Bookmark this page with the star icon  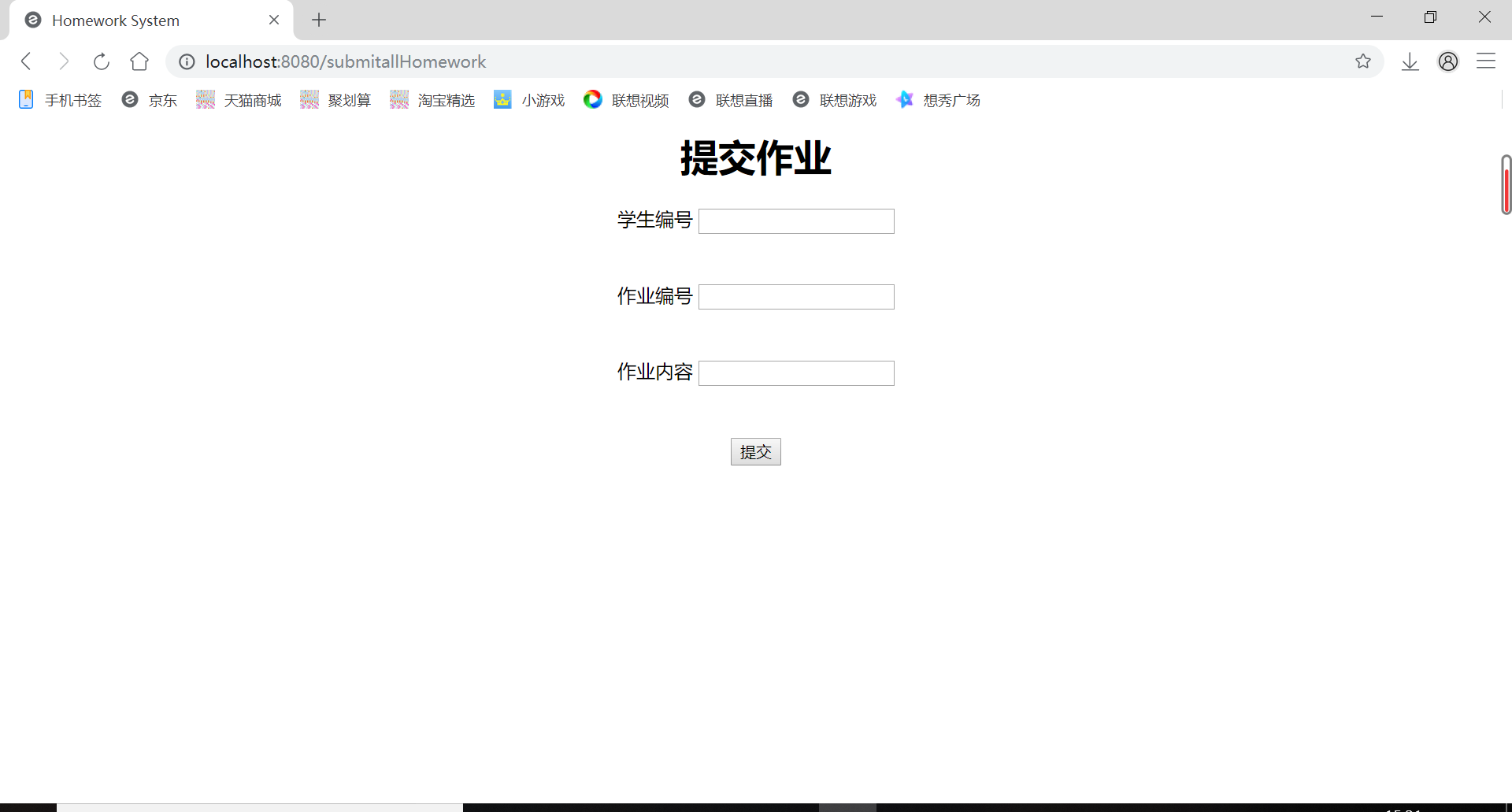[1363, 61]
